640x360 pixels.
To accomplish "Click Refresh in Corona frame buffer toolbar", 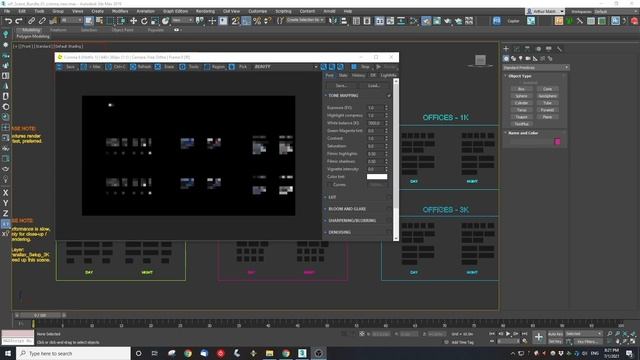I will 141,67.
